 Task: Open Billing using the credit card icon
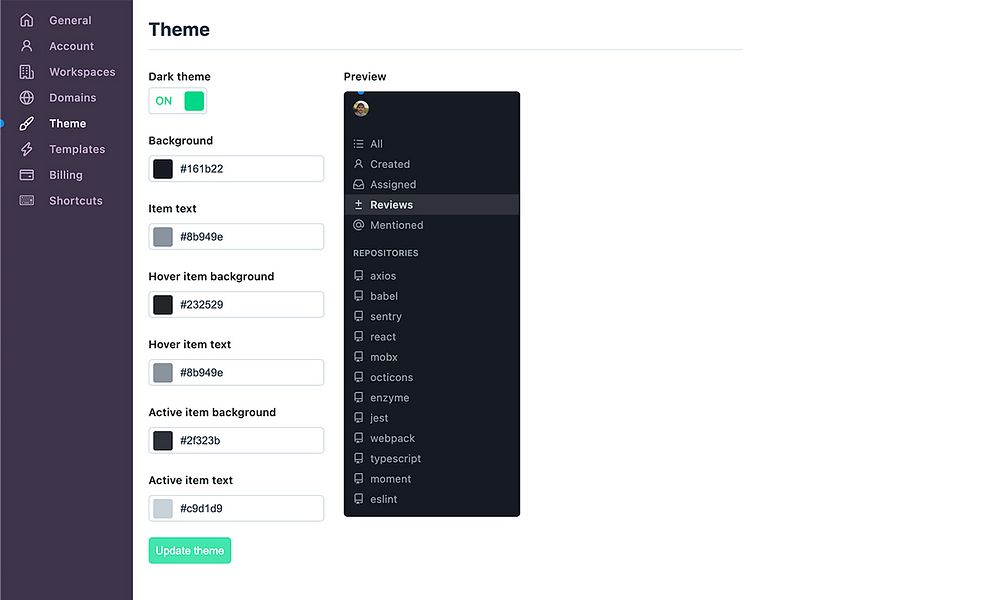point(26,175)
